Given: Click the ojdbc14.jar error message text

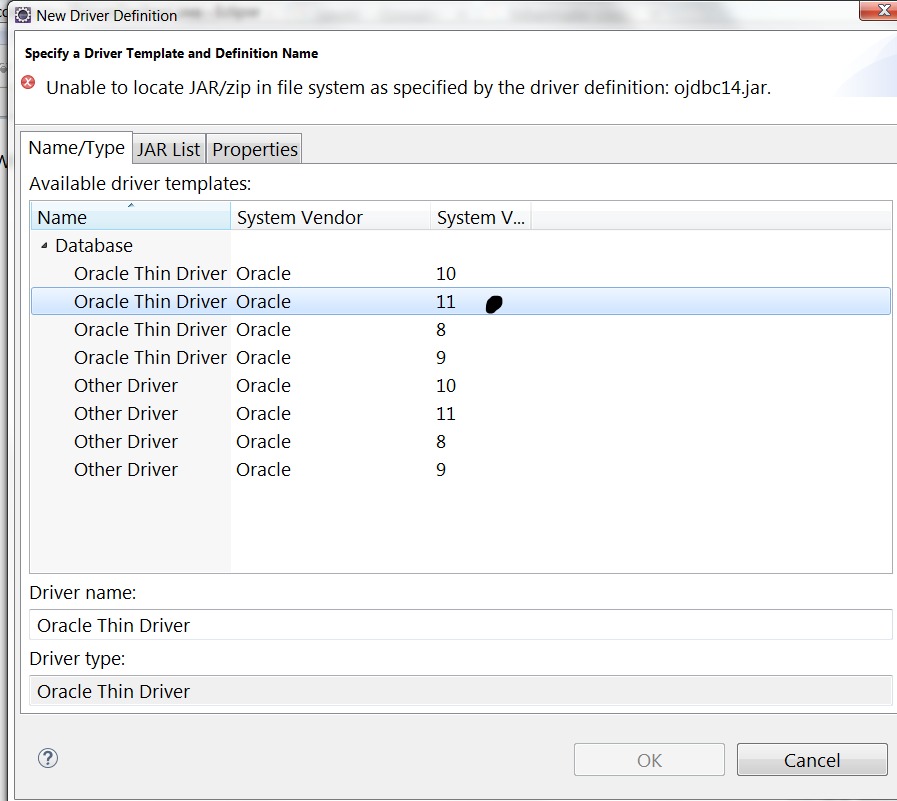Looking at the screenshot, I should (408, 88).
